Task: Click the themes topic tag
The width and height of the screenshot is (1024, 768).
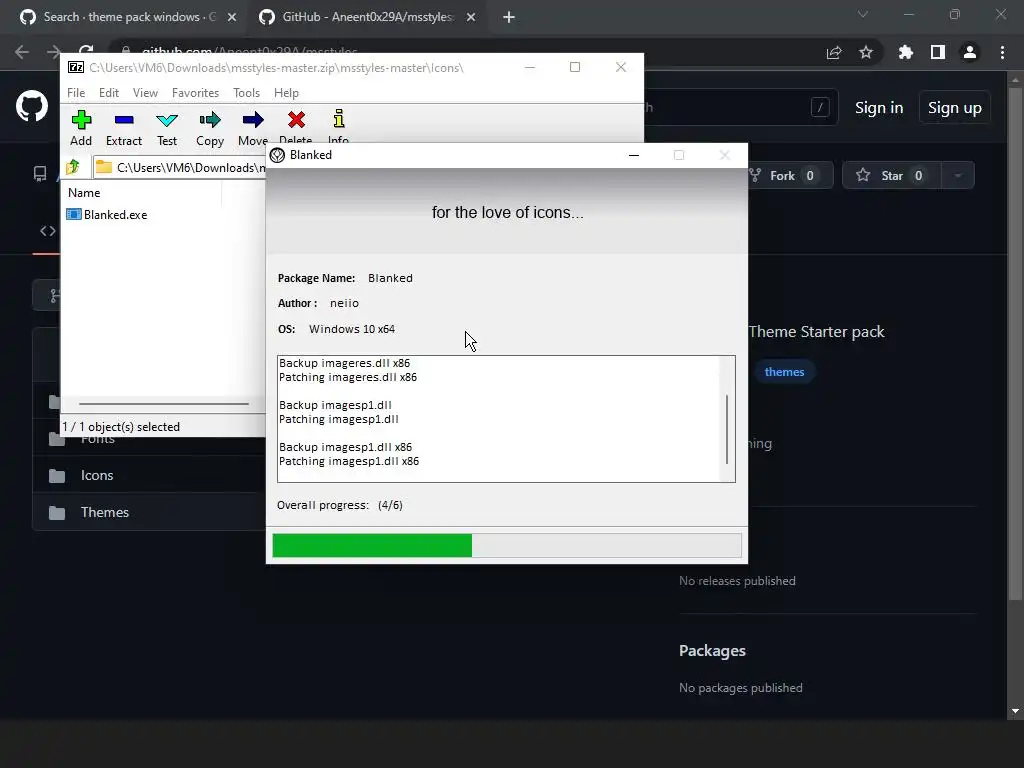Action: tap(784, 372)
